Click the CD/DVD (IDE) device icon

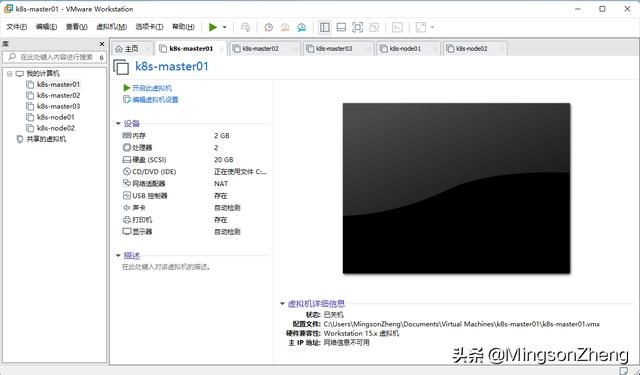point(127,171)
